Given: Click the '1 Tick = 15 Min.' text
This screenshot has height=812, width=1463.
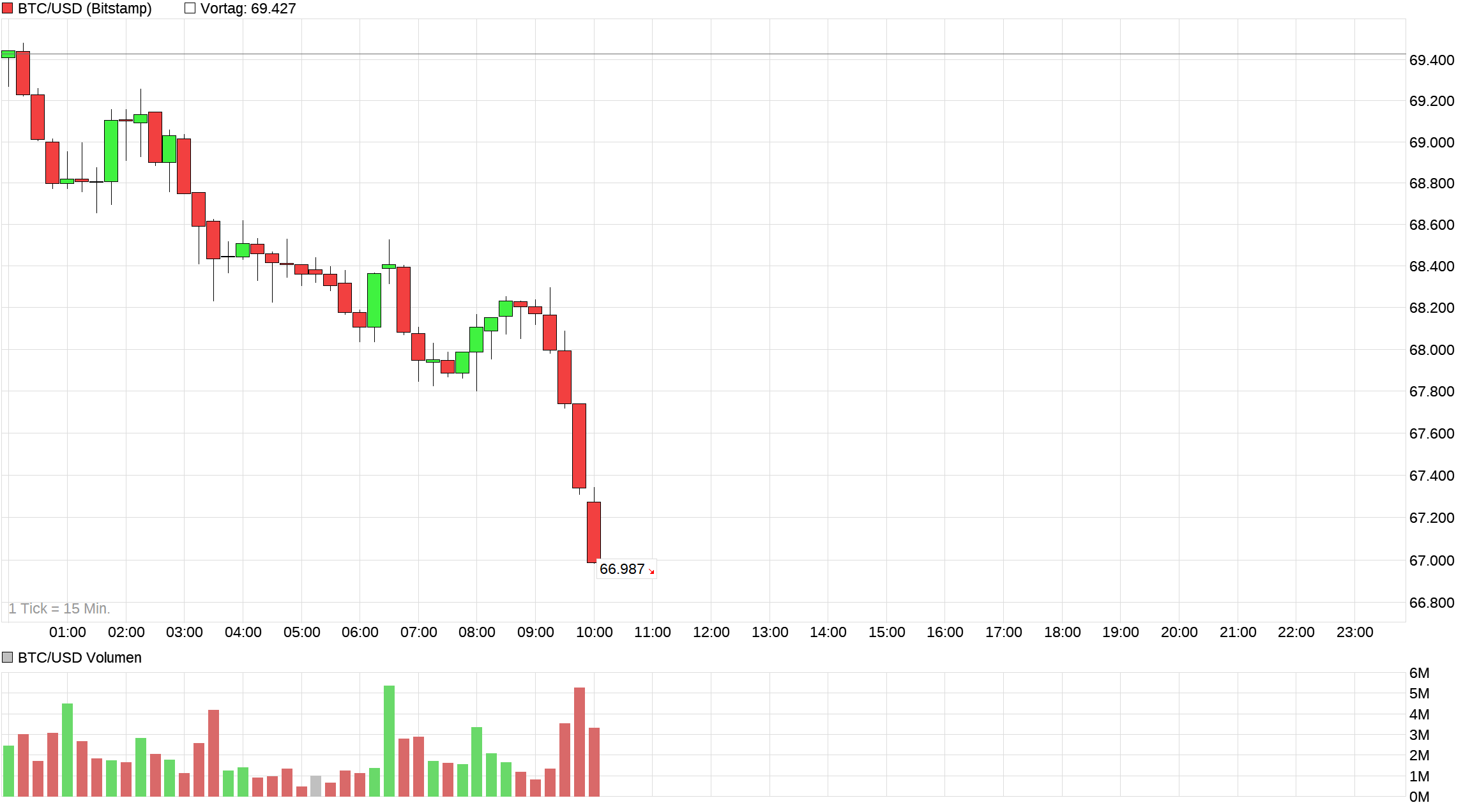Looking at the screenshot, I should (59, 608).
